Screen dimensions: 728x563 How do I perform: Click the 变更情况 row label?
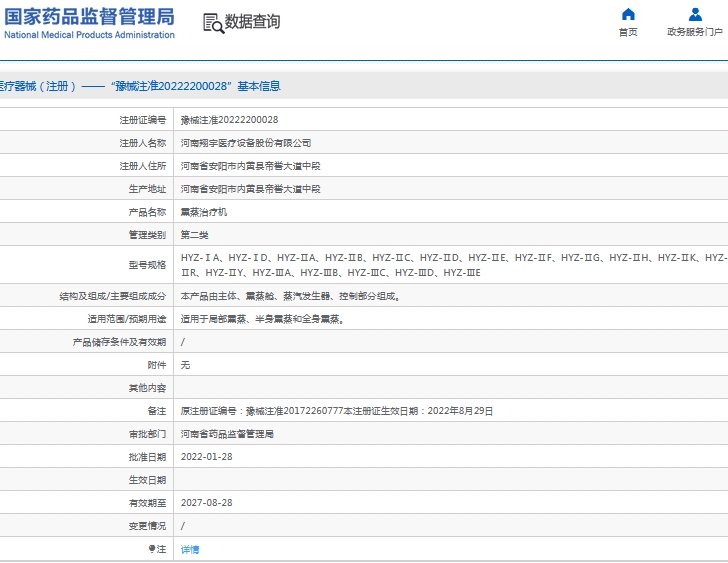pyautogui.click(x=147, y=526)
